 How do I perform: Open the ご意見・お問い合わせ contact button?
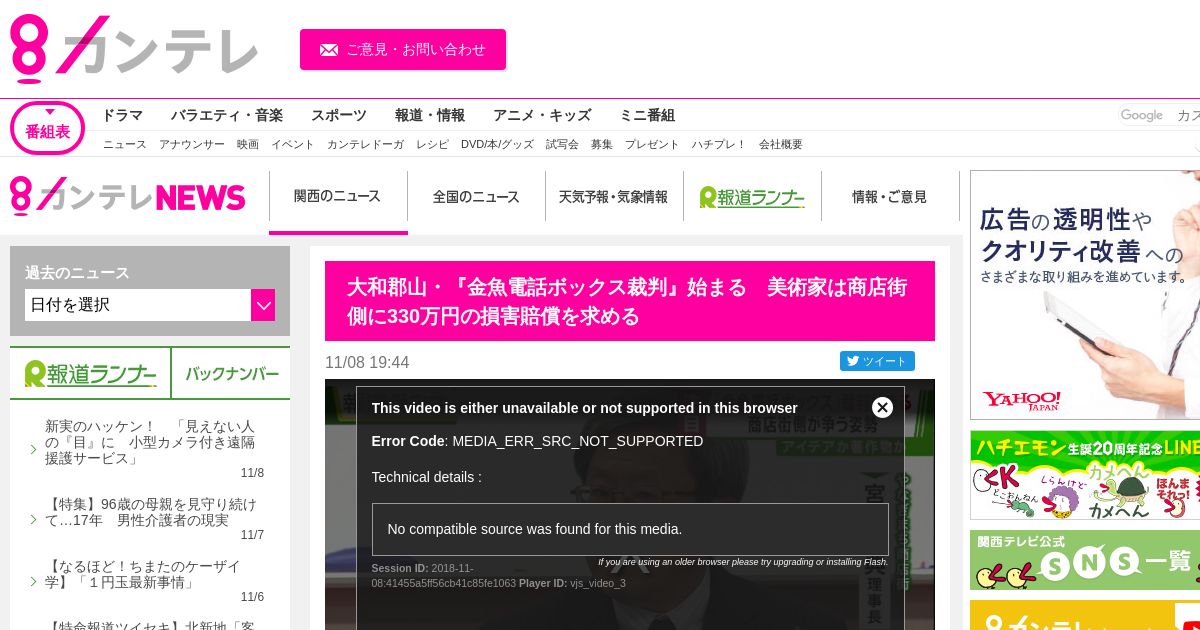pyautogui.click(x=403, y=49)
